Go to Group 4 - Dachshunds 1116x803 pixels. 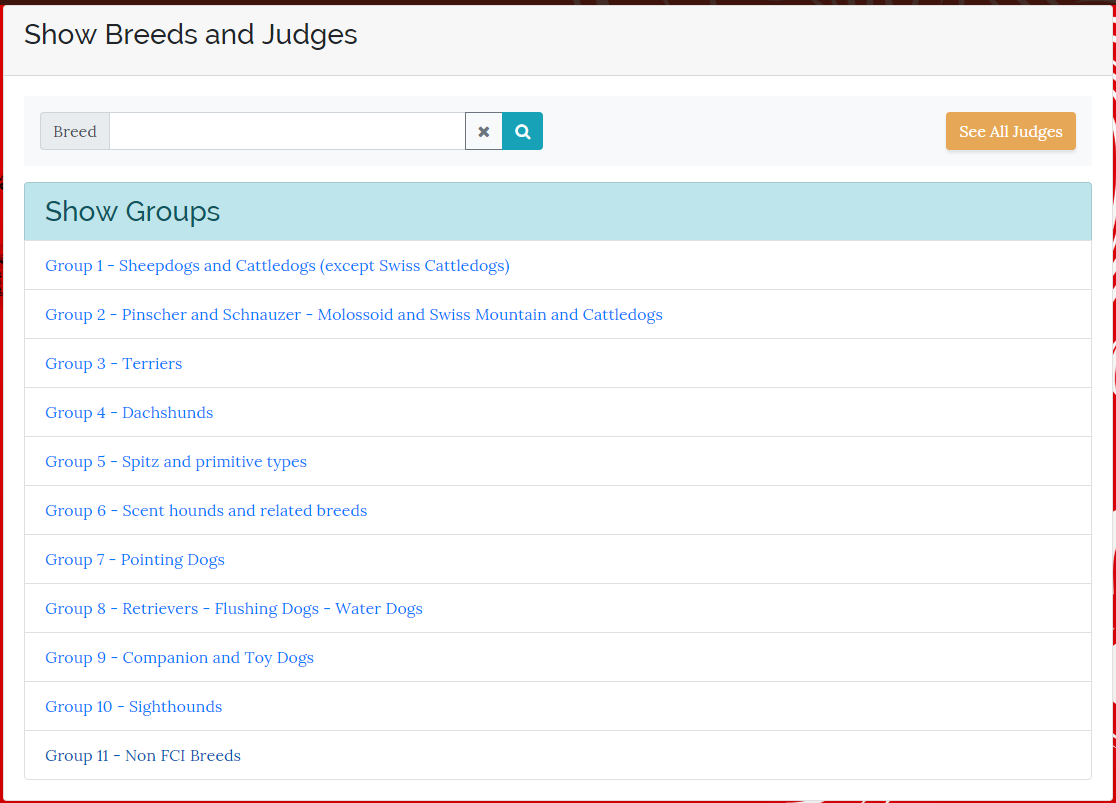point(129,412)
